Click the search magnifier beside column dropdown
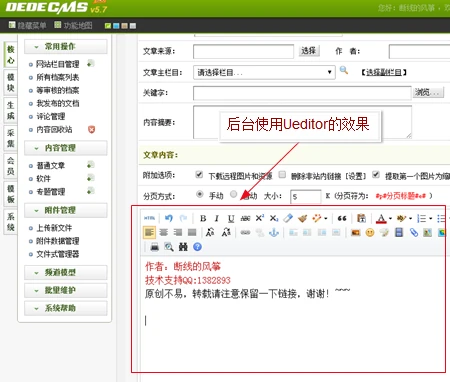The height and width of the screenshot is (382, 450). tap(344, 70)
